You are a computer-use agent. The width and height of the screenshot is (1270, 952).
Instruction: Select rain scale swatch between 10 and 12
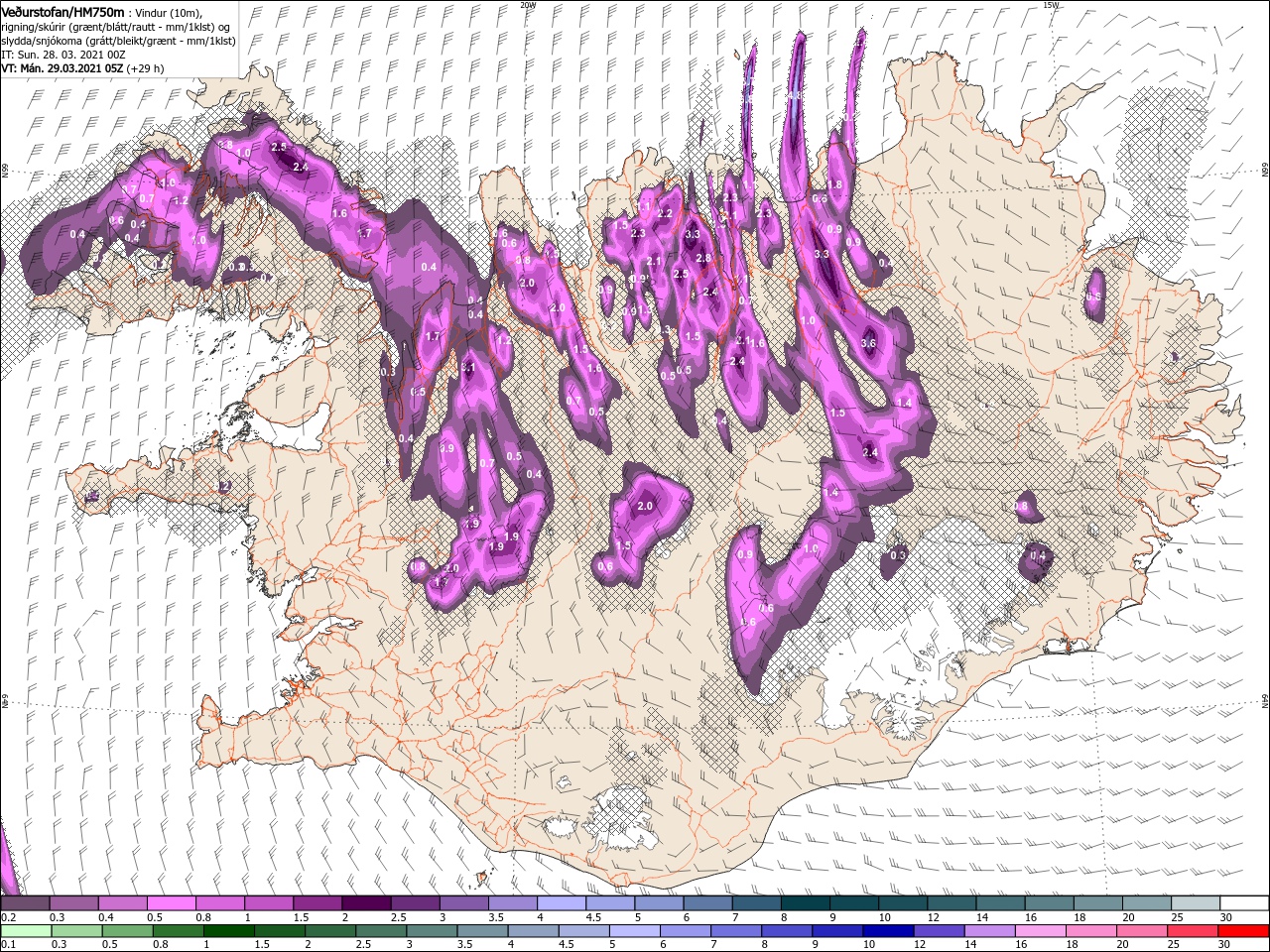coord(889,931)
